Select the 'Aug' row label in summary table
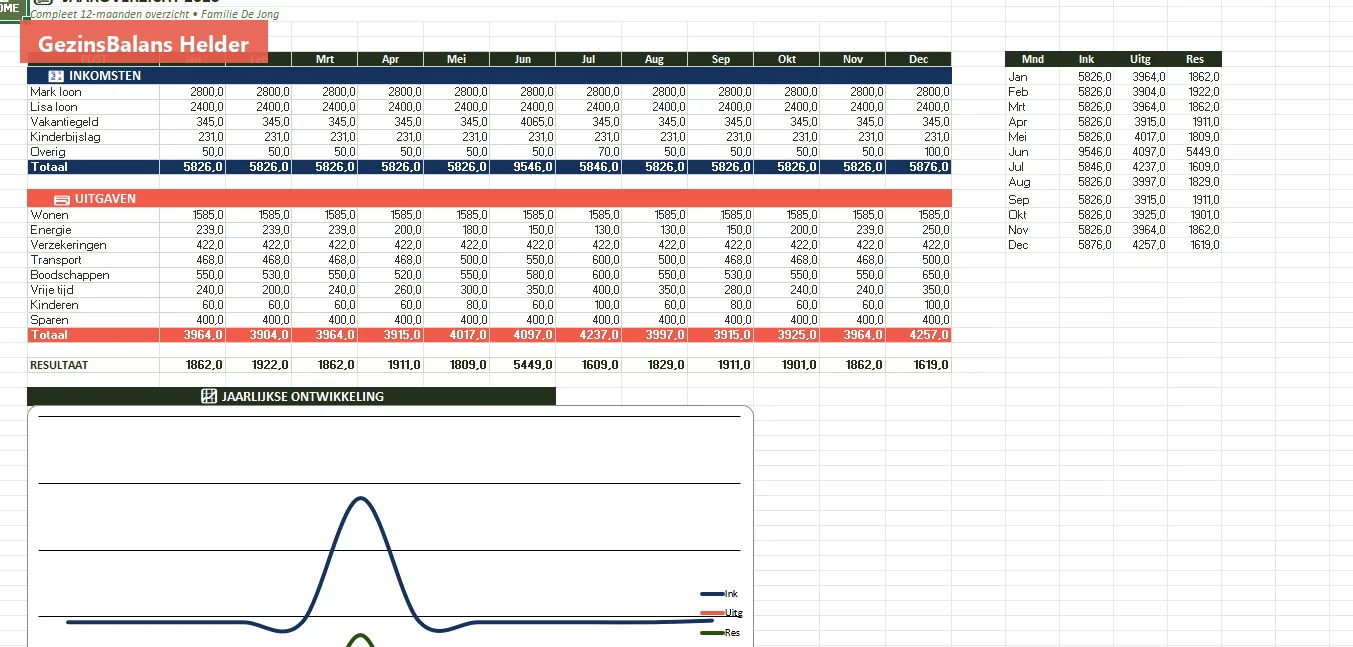This screenshot has width=1353, height=647. click(1020, 182)
